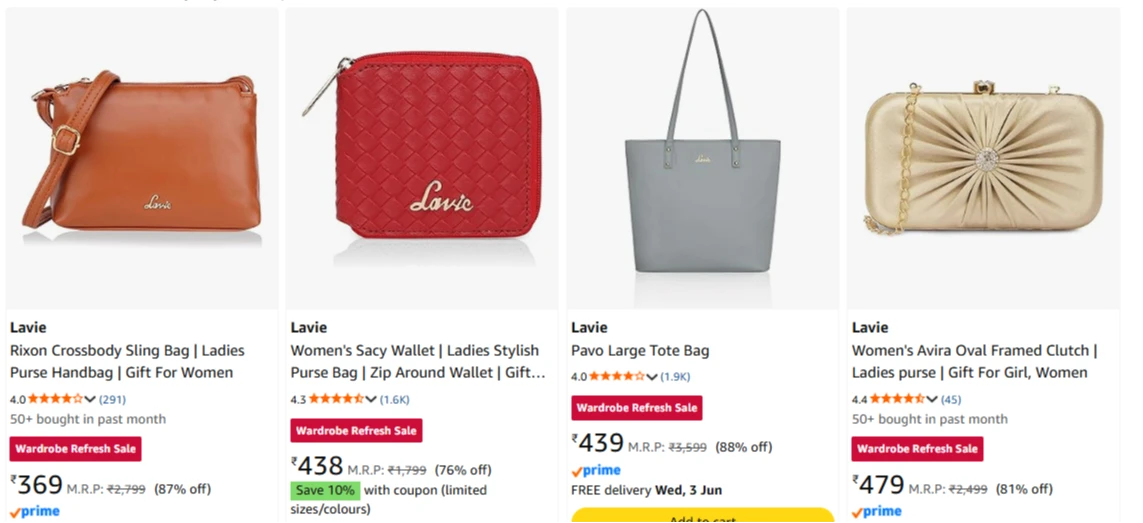Image resolution: width=1143 pixels, height=523 pixels.
Task: Click the Pavo Large Tote Bag title
Action: (640, 350)
